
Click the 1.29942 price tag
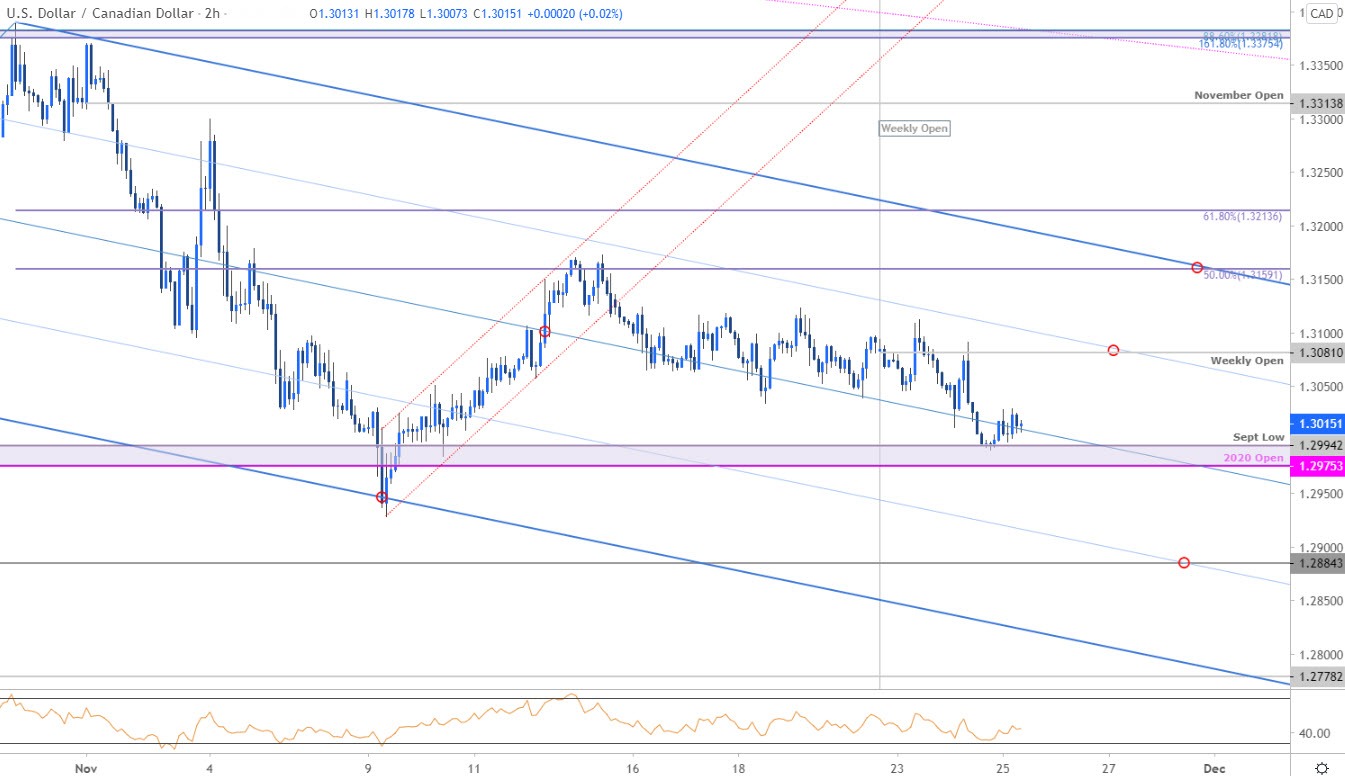point(1316,445)
